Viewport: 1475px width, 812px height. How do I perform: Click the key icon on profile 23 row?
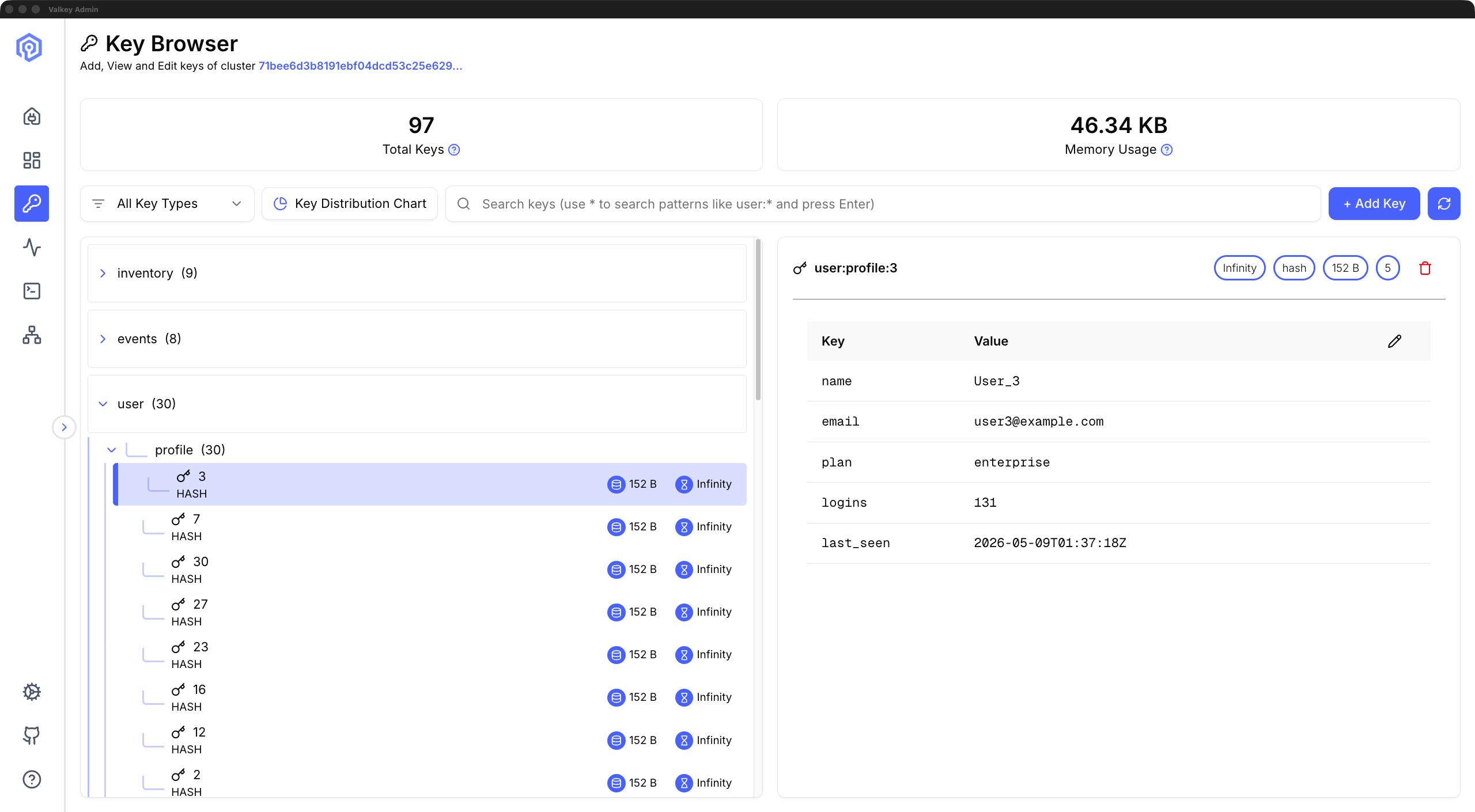178,647
